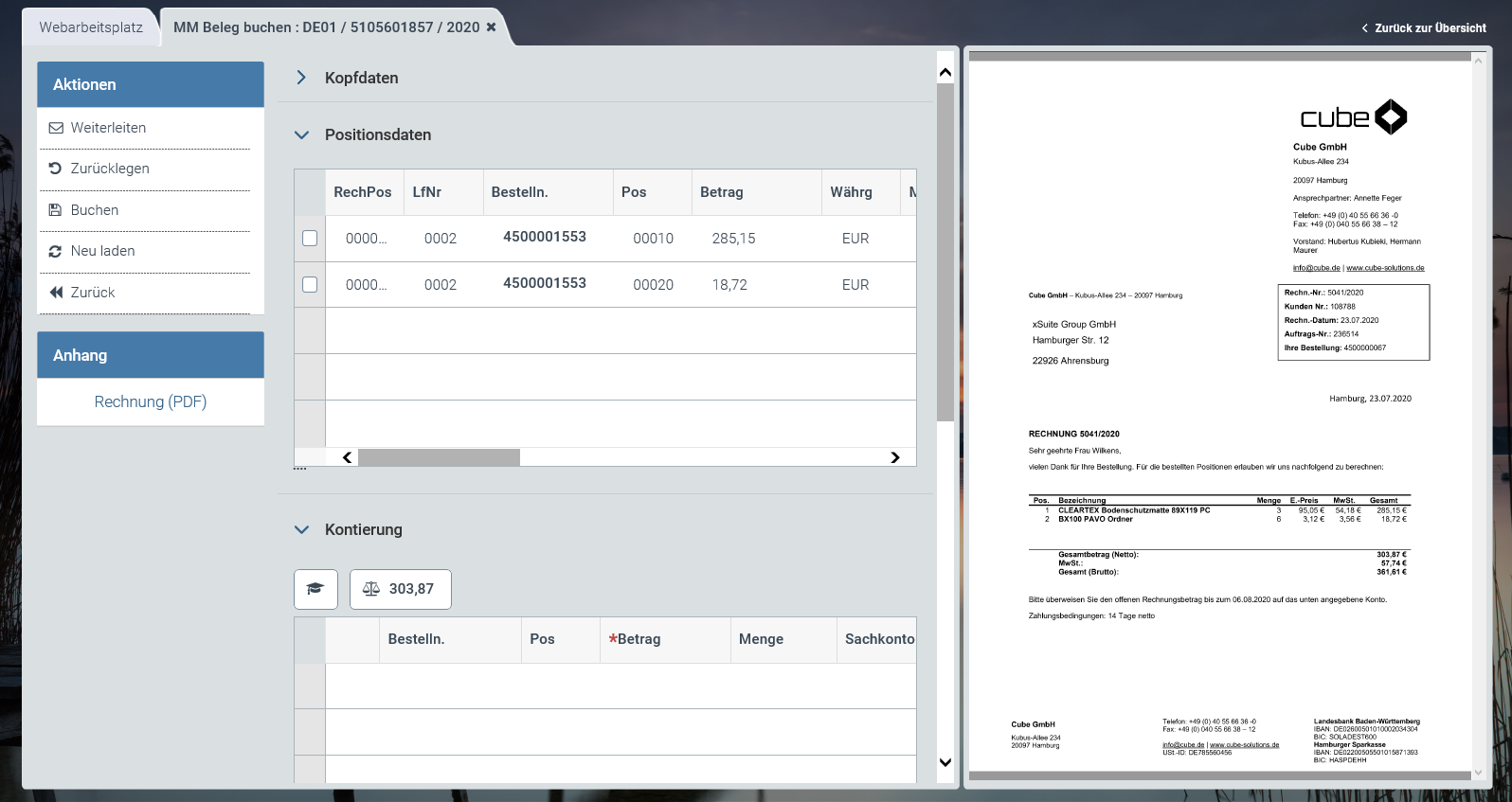The height and width of the screenshot is (802, 1512).
Task: Click the horizontal scrollbar thumb in Positionsdaten table
Action: coord(439,457)
